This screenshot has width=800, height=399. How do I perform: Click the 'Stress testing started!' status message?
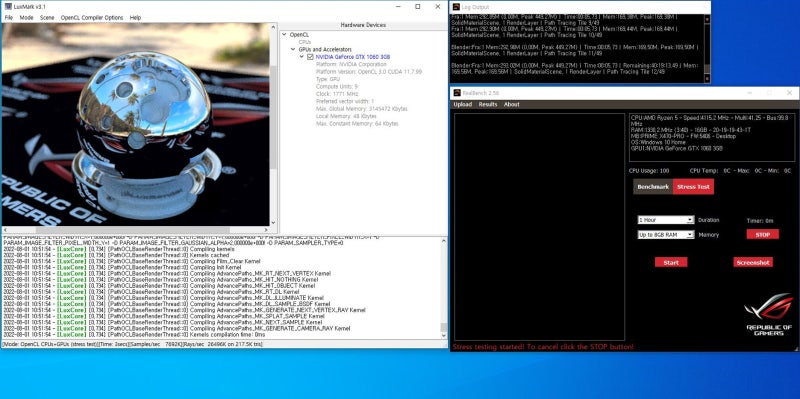pos(543,347)
